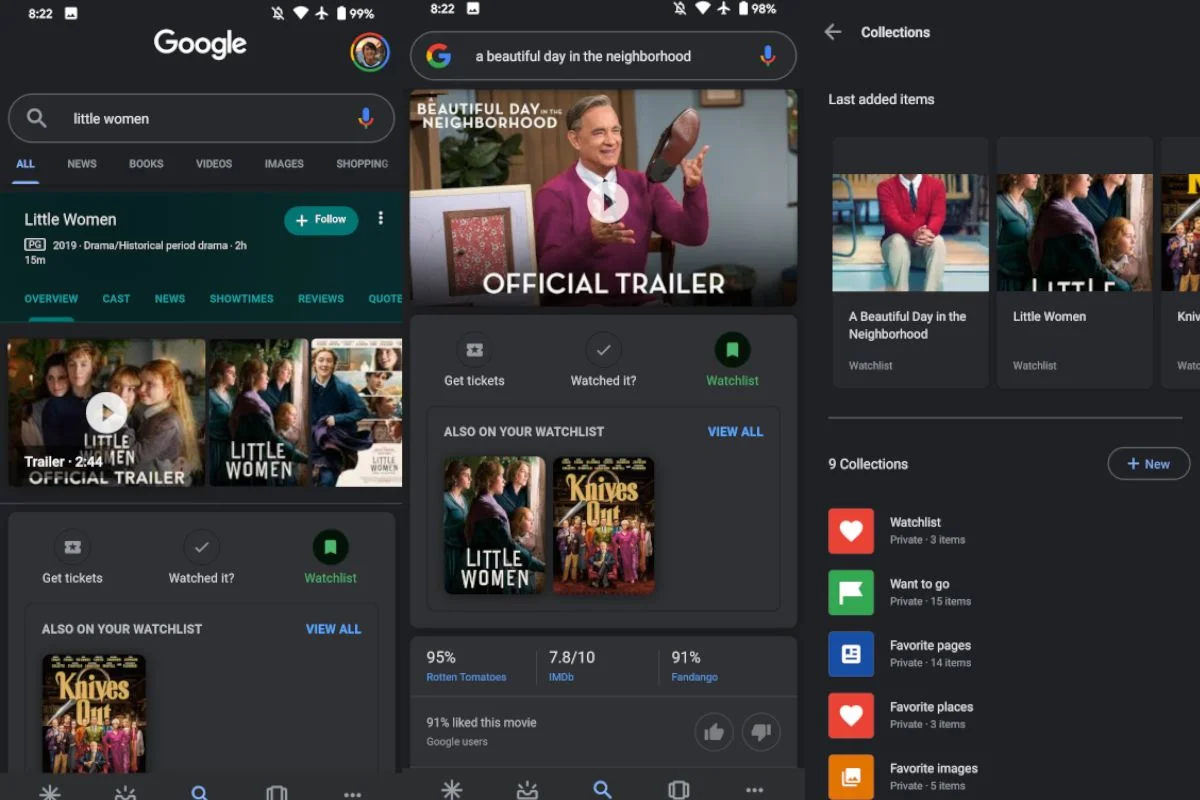This screenshot has height=800, width=1200.
Task: Open VIEW ALL in Little Women watchlist card
Action: click(x=334, y=629)
